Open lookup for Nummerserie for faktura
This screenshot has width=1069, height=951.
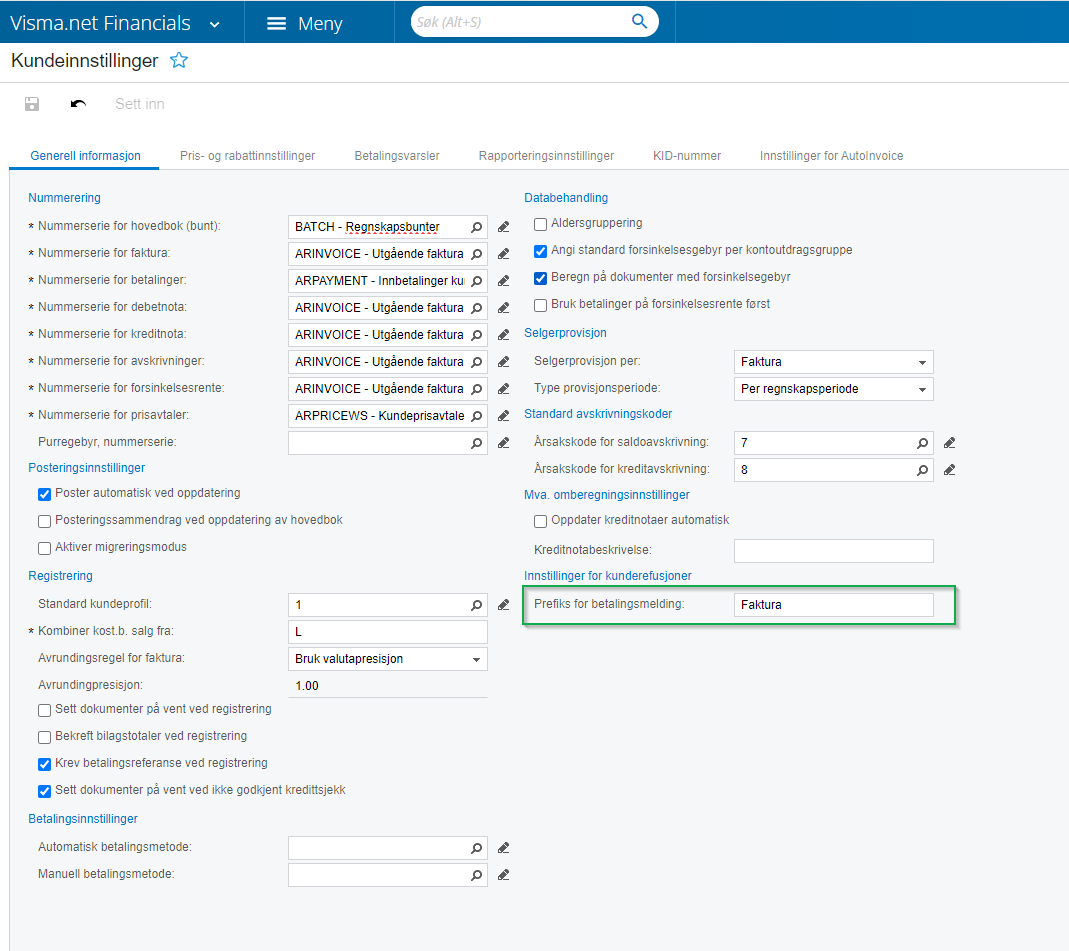477,254
